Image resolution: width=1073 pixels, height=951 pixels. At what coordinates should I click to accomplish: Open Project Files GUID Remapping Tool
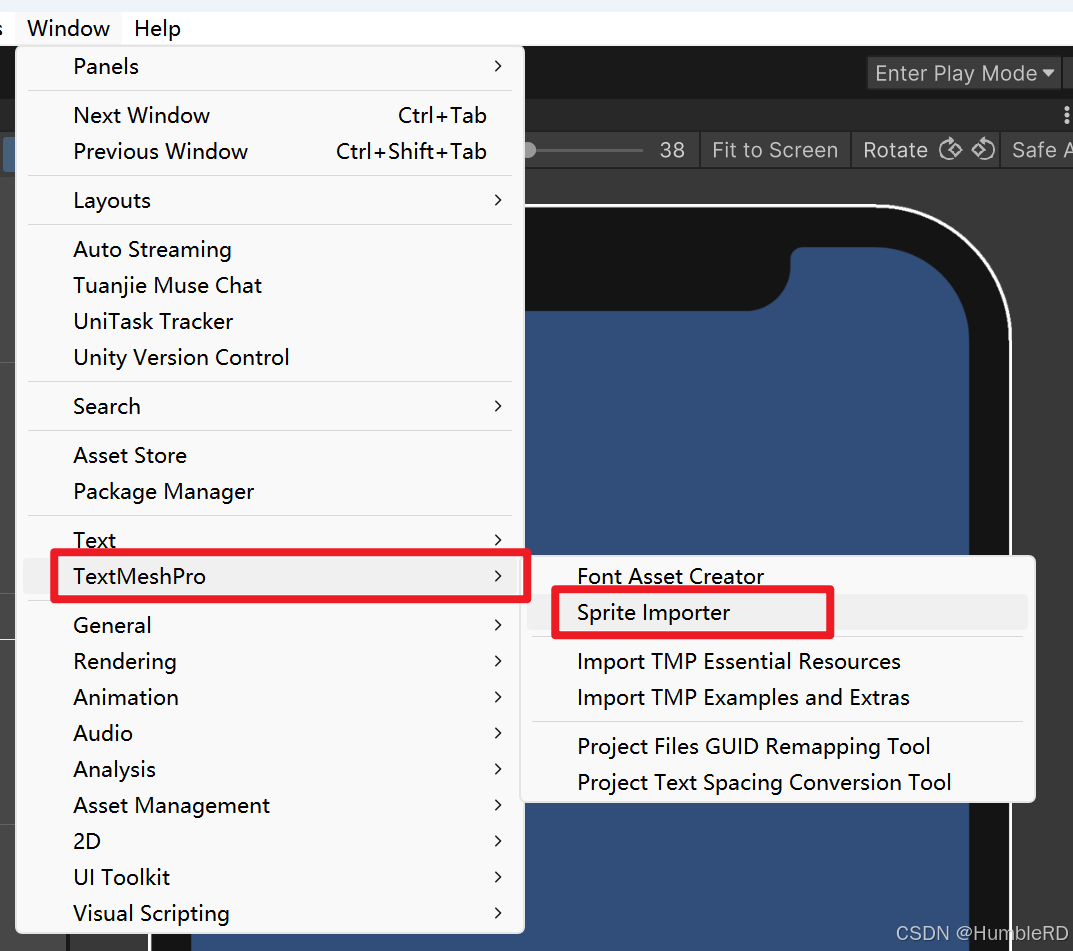pos(778,746)
